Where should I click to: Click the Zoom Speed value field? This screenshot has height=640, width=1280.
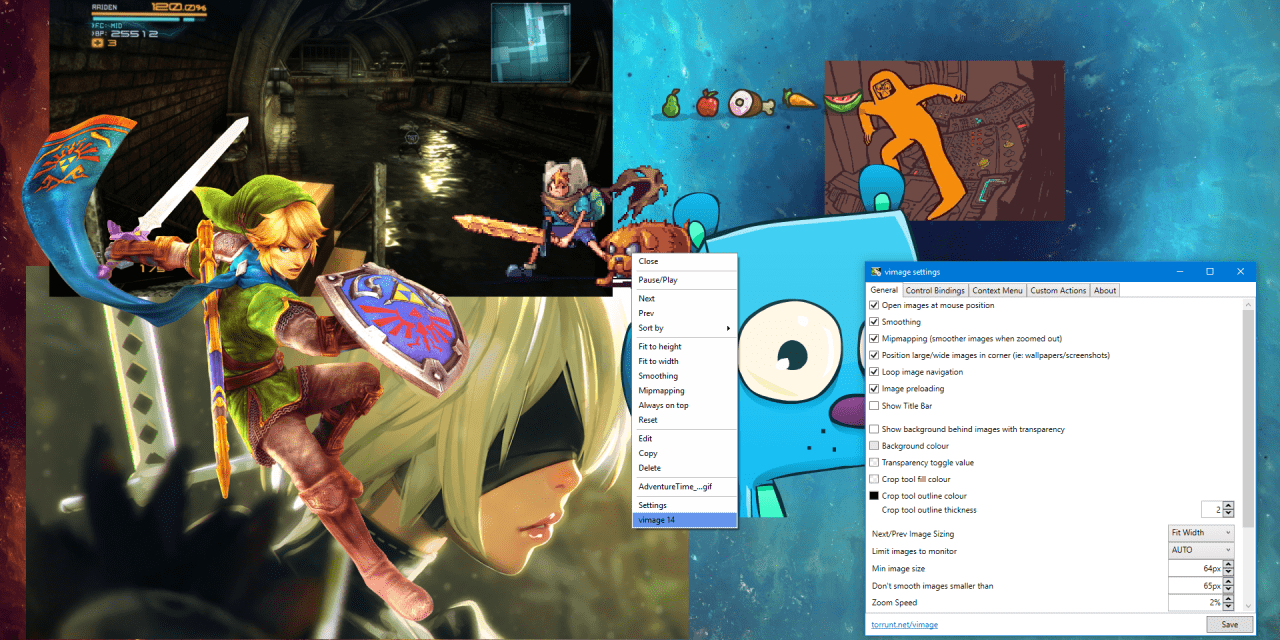[1195, 602]
